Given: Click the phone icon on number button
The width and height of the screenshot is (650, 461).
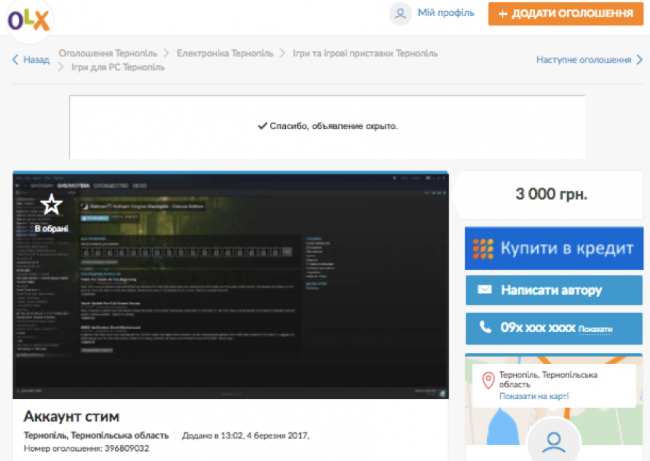Looking at the screenshot, I should [485, 328].
